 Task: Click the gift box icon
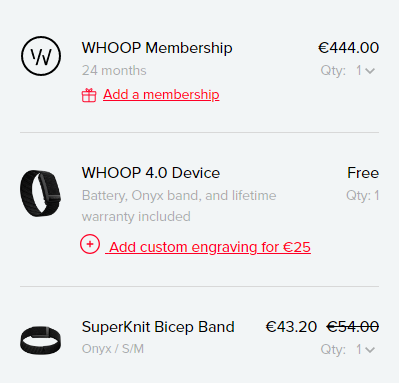pyautogui.click(x=89, y=95)
